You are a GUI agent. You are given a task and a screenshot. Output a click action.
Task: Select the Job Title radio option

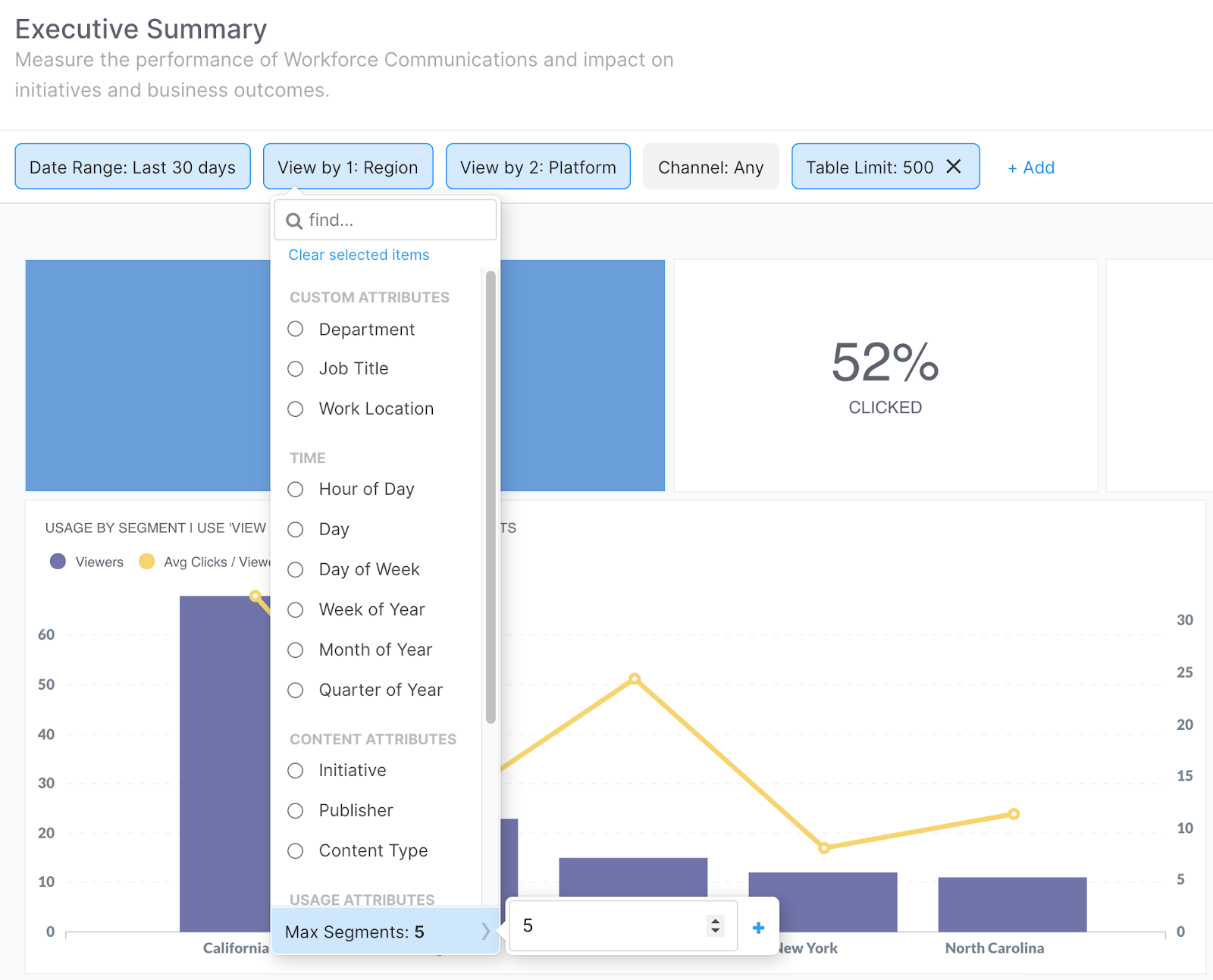click(296, 369)
